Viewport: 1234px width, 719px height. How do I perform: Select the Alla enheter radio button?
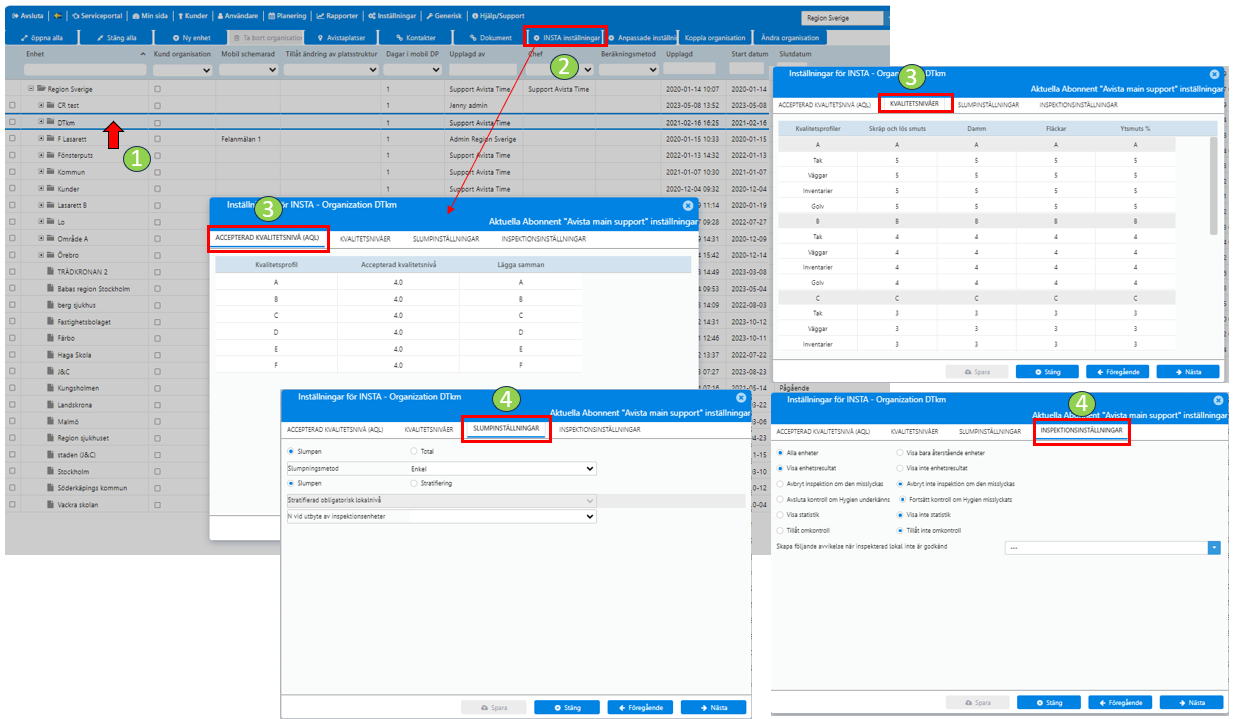pyautogui.click(x=780, y=452)
